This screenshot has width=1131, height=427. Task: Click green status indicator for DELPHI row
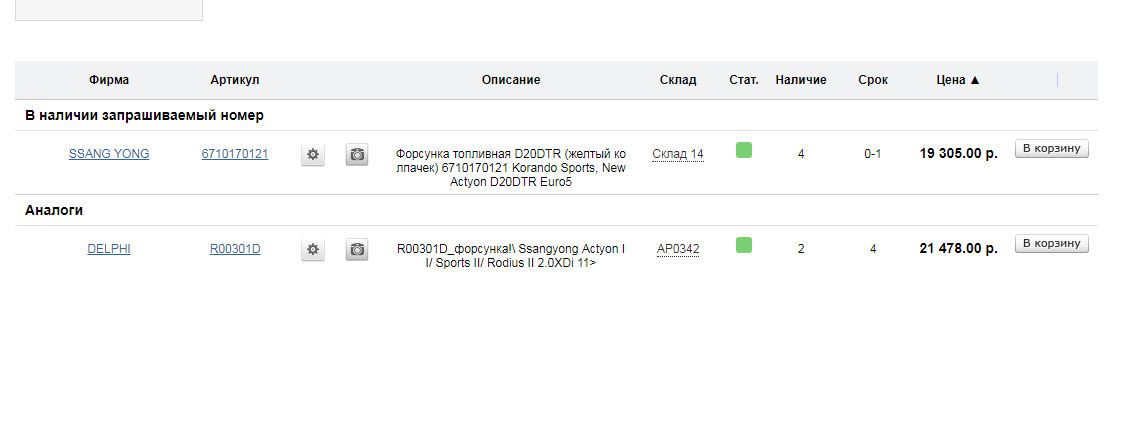(x=744, y=245)
